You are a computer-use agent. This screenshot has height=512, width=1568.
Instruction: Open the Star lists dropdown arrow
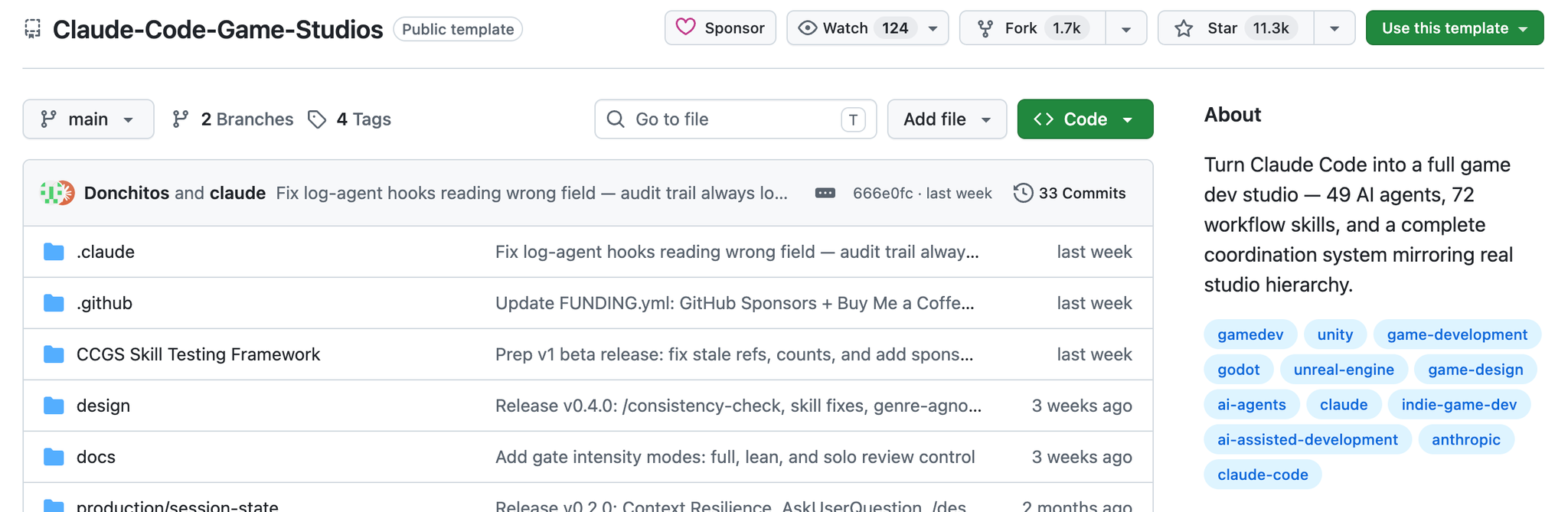[1334, 28]
